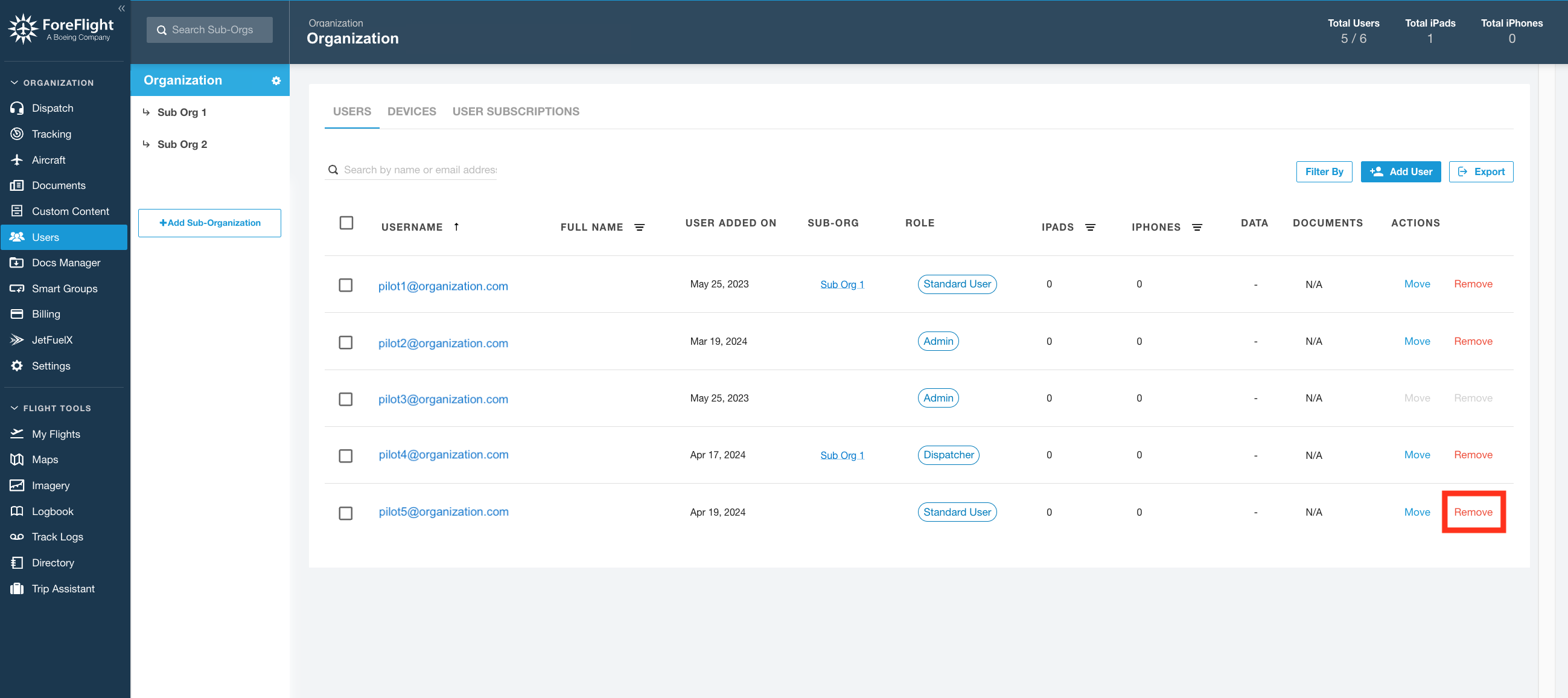Viewport: 1568px width, 698px height.
Task: Check the pilot4@organization.com row checkbox
Action: (346, 456)
